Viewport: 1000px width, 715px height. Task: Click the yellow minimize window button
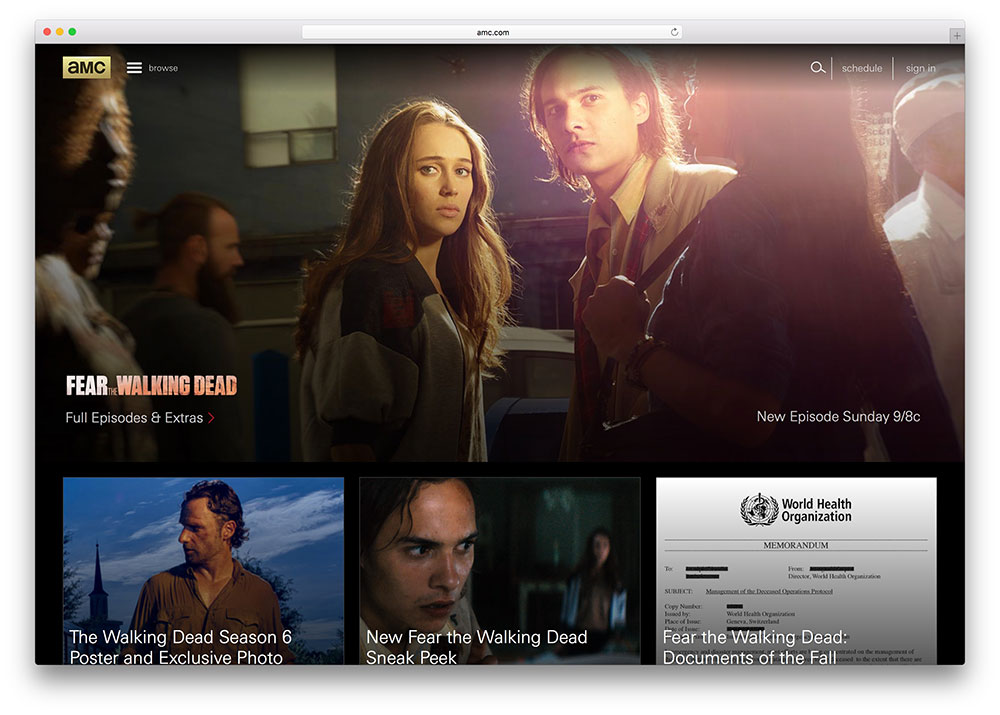(60, 31)
